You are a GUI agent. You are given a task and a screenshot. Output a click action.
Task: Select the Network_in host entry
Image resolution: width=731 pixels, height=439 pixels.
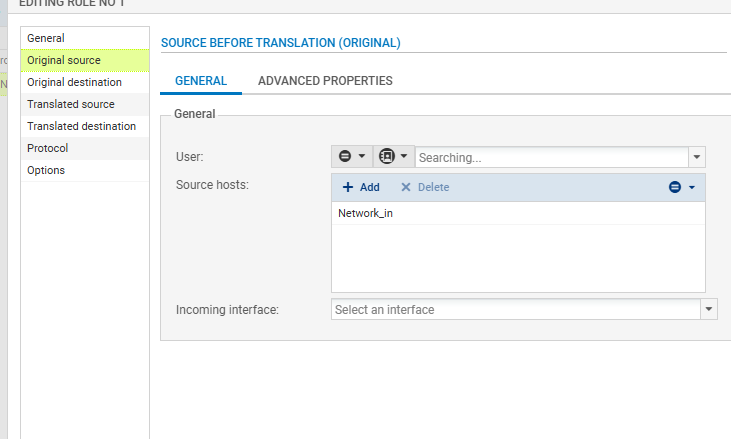[366, 213]
